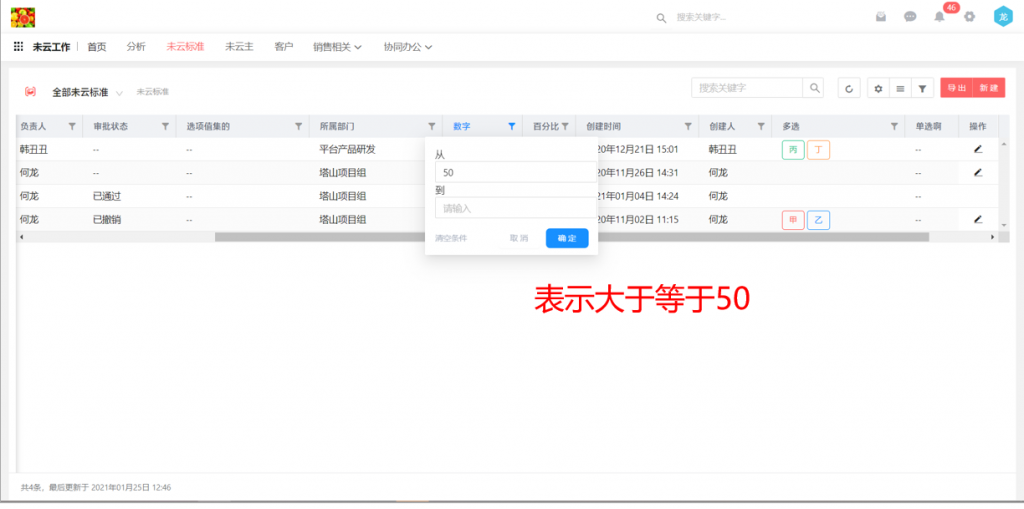Open the chat messages icon
Screen dimensions: 1024x509
(910, 17)
